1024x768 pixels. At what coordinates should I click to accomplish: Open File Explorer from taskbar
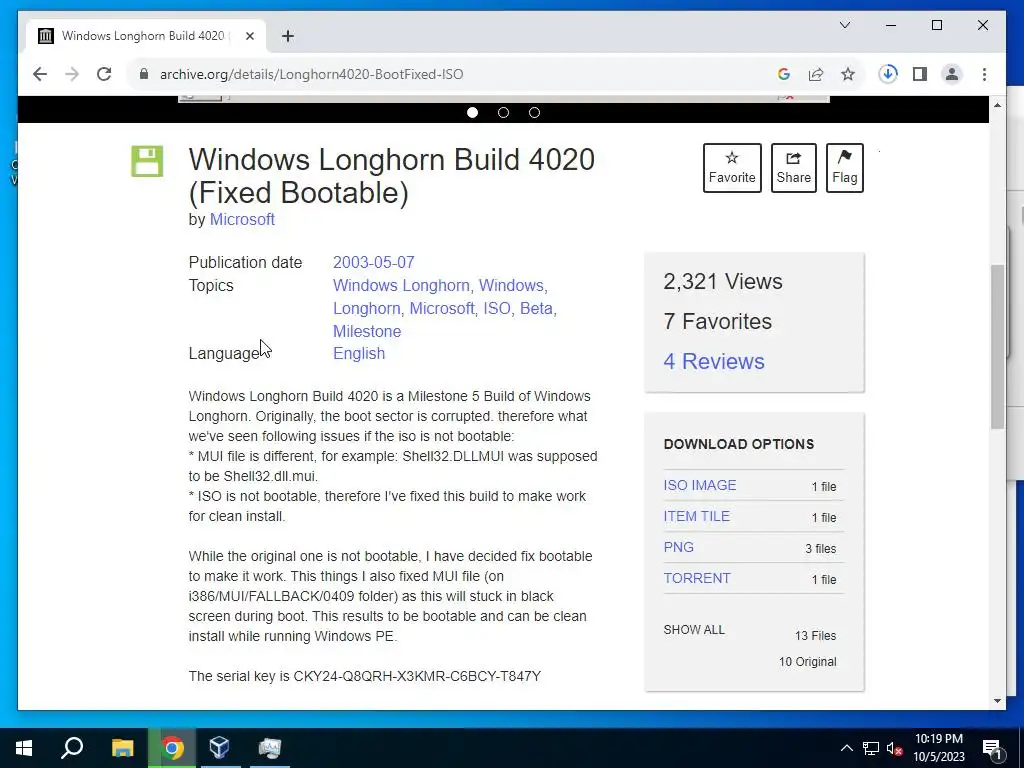(x=122, y=748)
